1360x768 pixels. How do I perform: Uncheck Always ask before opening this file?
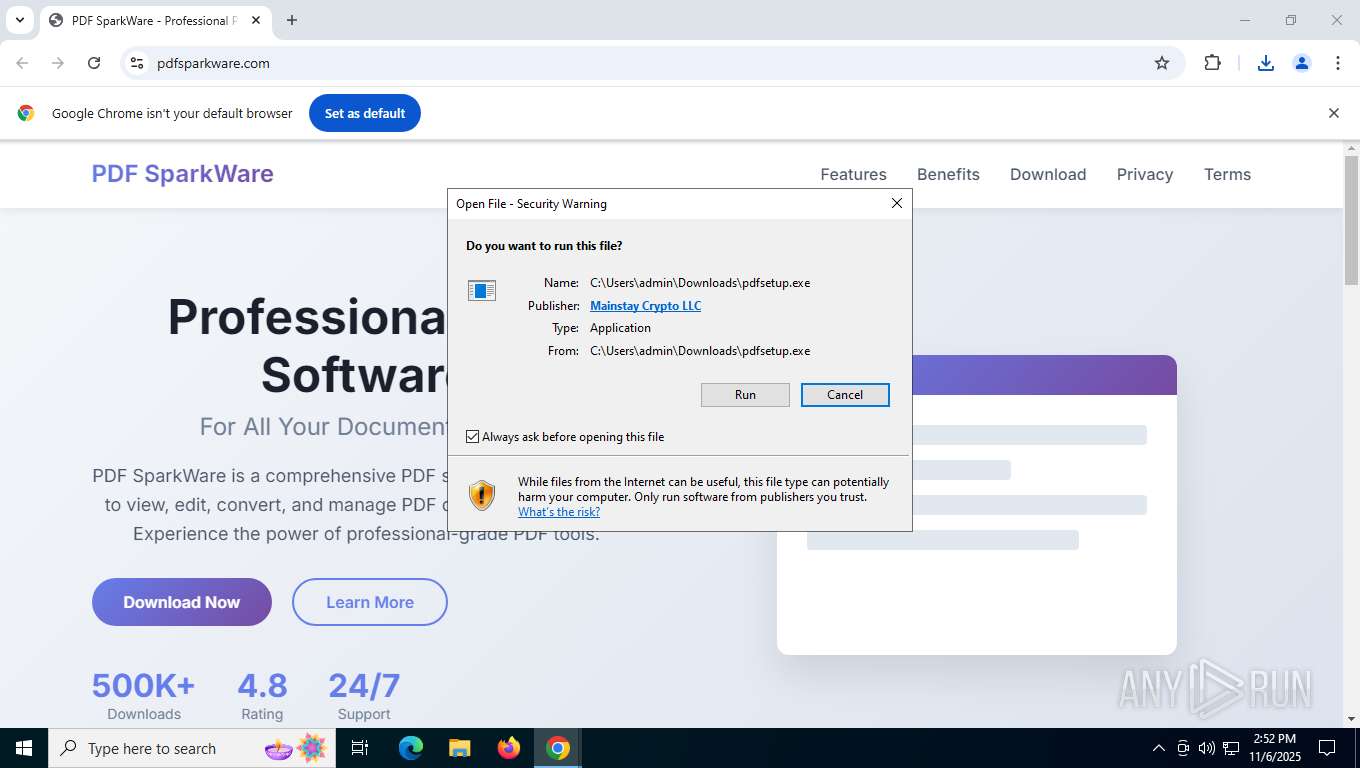tap(473, 437)
